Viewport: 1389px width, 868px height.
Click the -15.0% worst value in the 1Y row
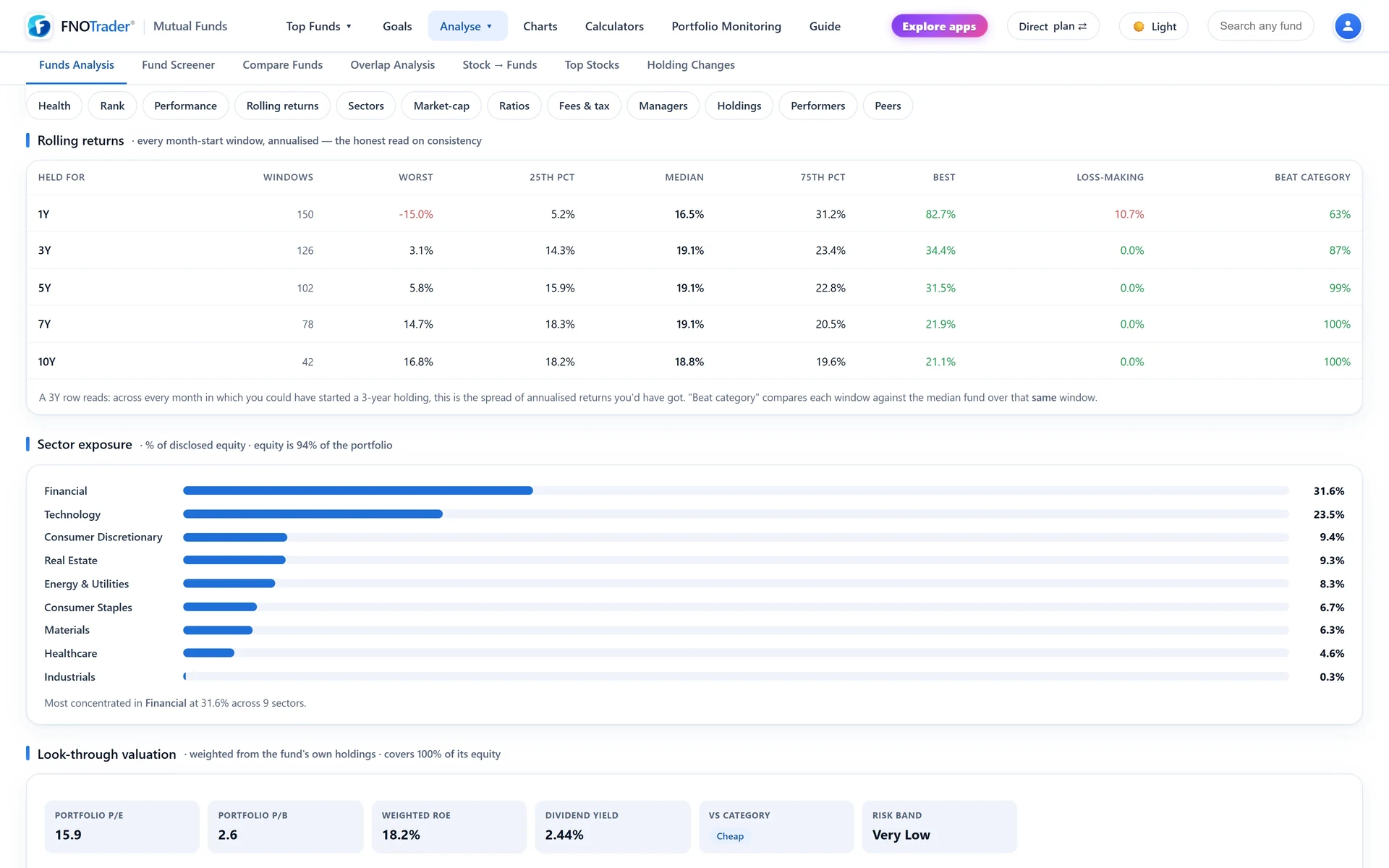pos(416,214)
